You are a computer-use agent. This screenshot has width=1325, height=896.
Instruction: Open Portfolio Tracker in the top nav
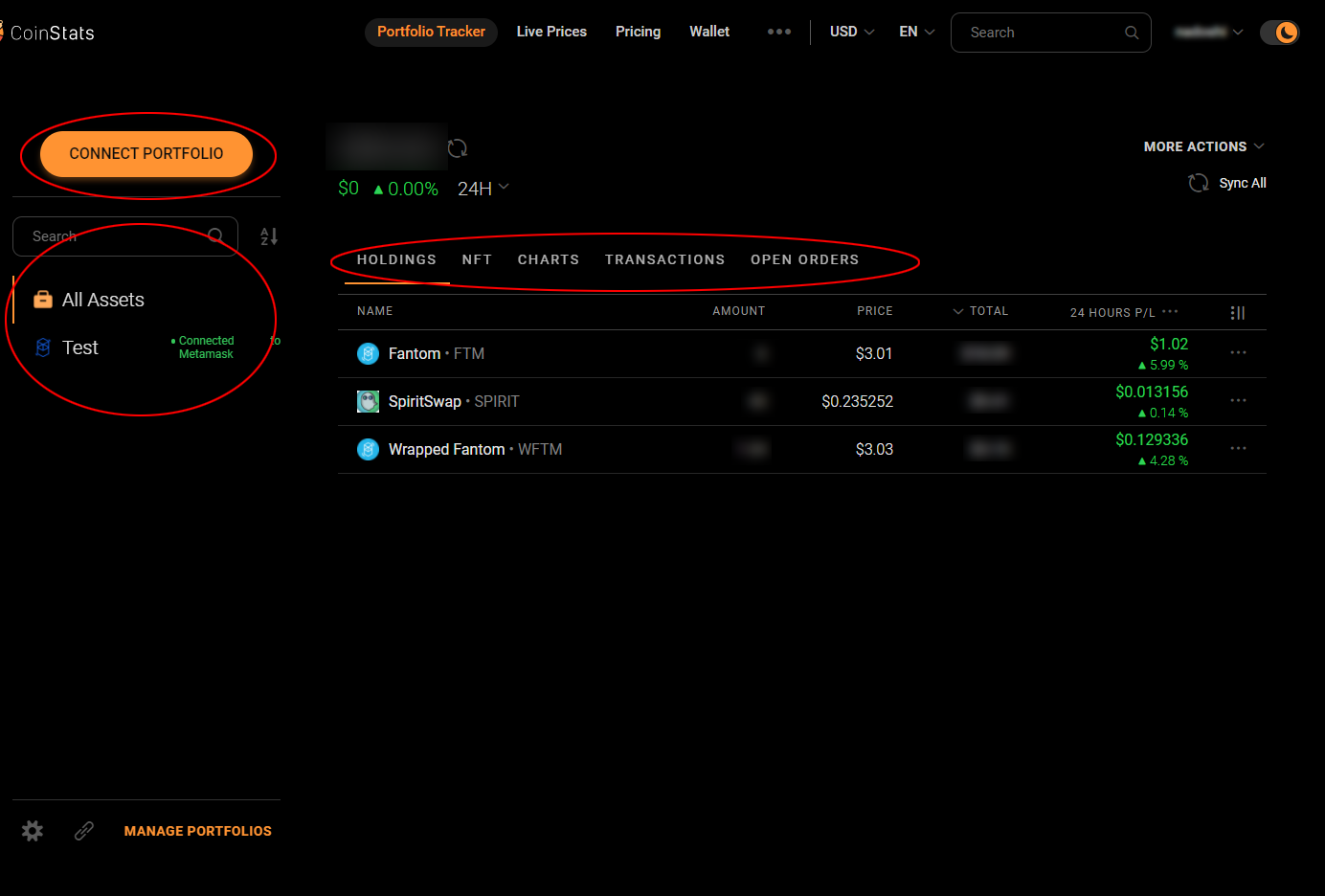(431, 32)
